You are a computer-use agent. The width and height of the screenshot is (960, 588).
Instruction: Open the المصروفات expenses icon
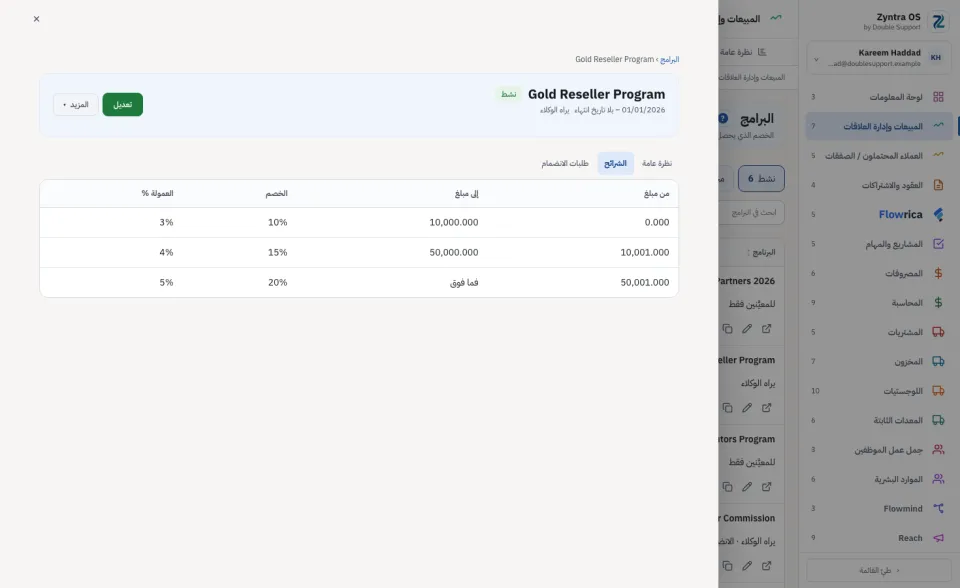[938, 273]
